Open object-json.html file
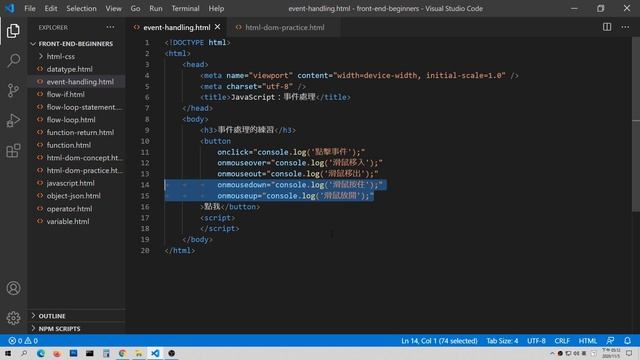This screenshot has height=360, width=640. [x=73, y=196]
